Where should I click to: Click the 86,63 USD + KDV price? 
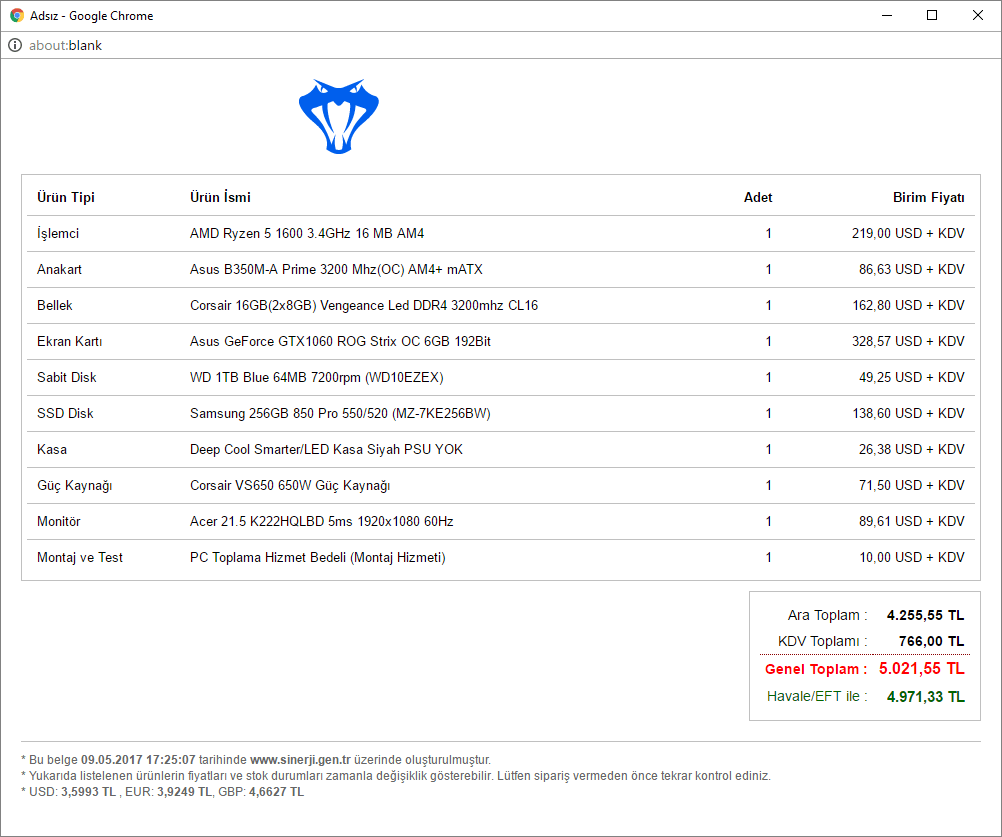coord(912,269)
